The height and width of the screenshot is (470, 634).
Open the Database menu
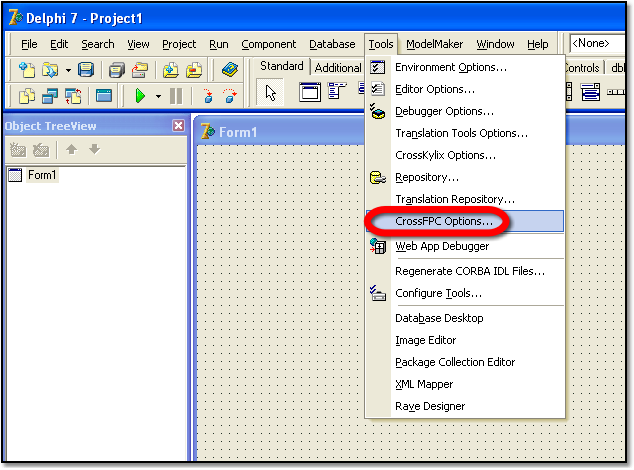point(332,44)
